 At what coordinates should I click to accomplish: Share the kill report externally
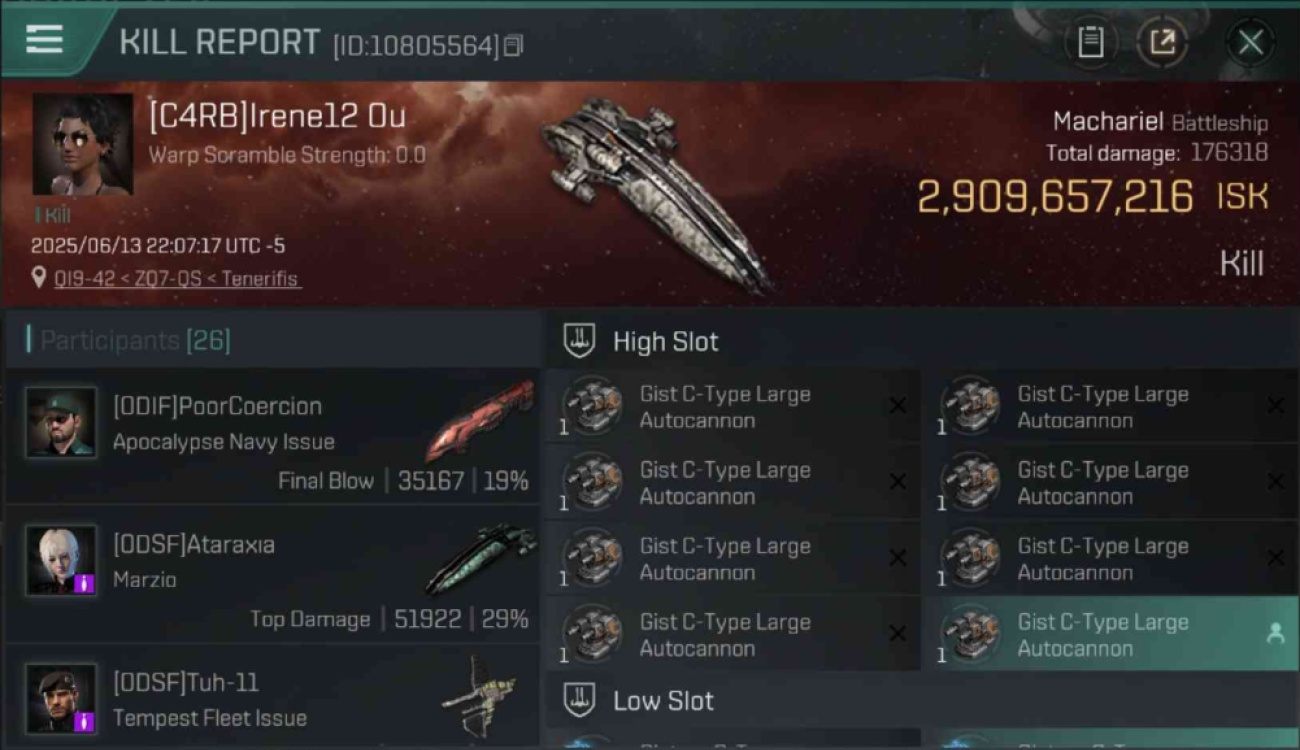(1162, 42)
